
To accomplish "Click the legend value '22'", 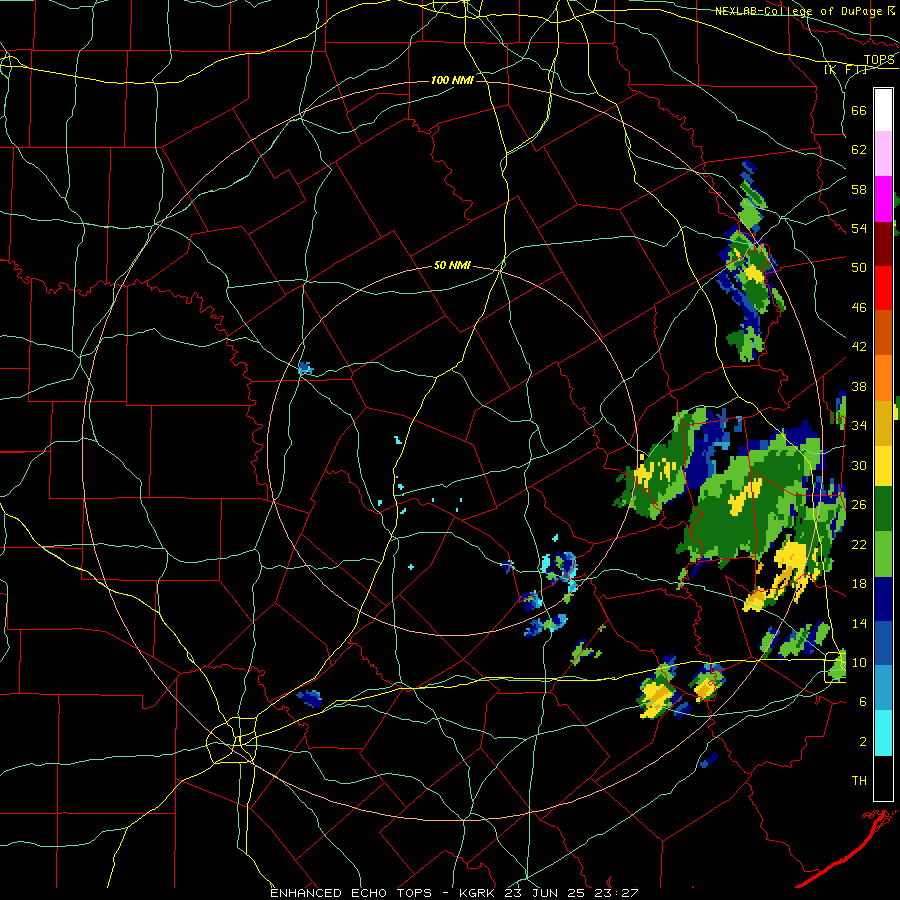I will [x=859, y=544].
